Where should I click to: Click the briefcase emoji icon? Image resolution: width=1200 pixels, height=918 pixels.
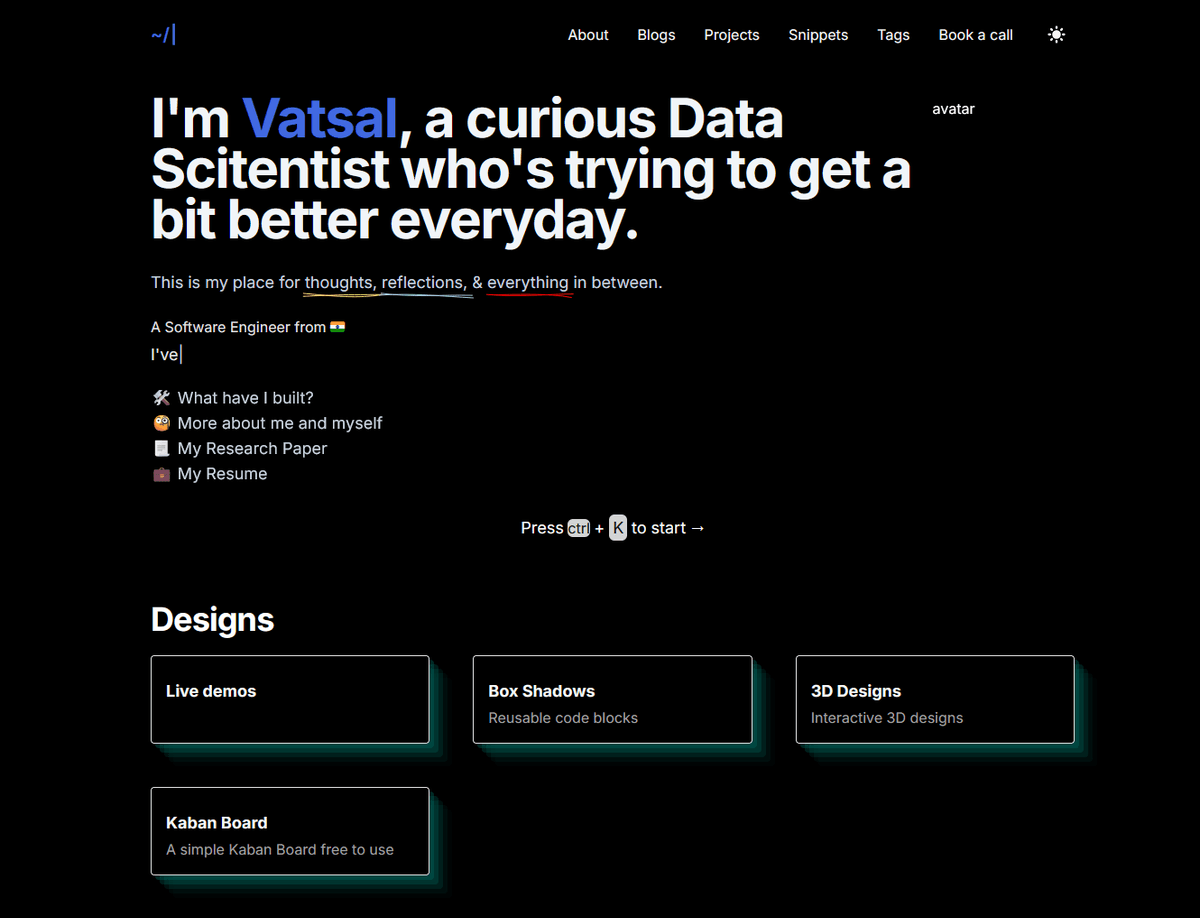click(161, 474)
